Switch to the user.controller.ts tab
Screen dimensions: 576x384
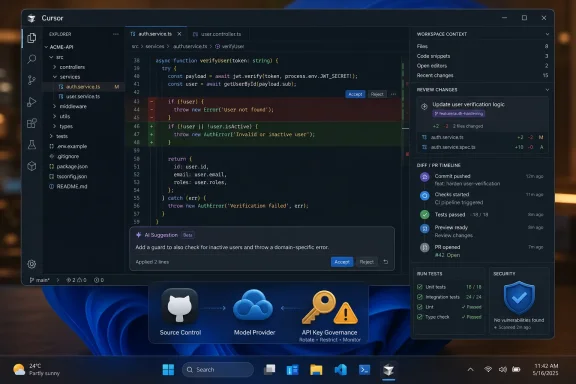tap(217, 34)
